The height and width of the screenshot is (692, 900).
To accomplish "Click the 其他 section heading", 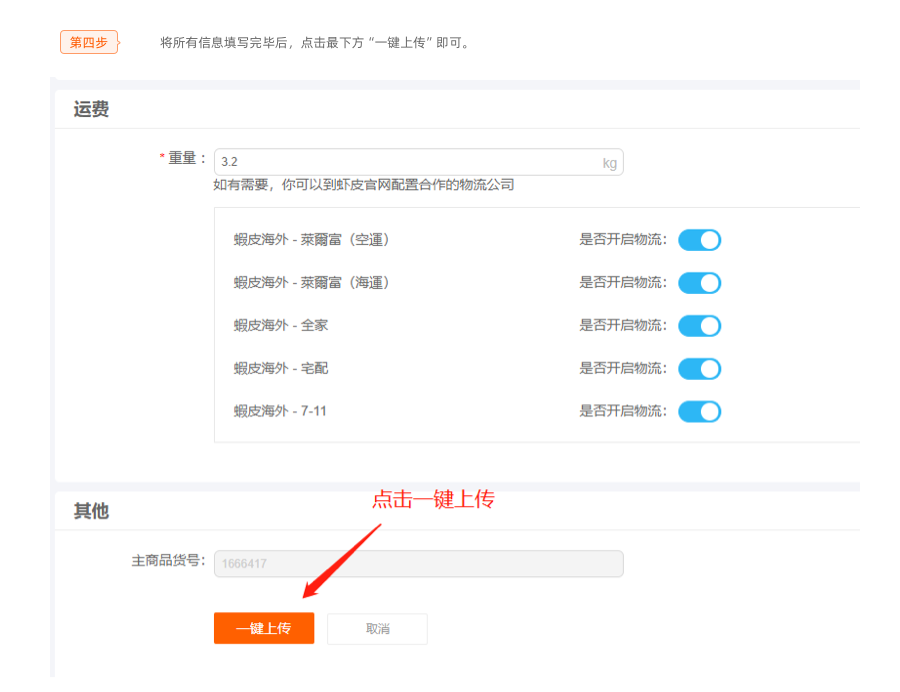I will click(x=91, y=511).
